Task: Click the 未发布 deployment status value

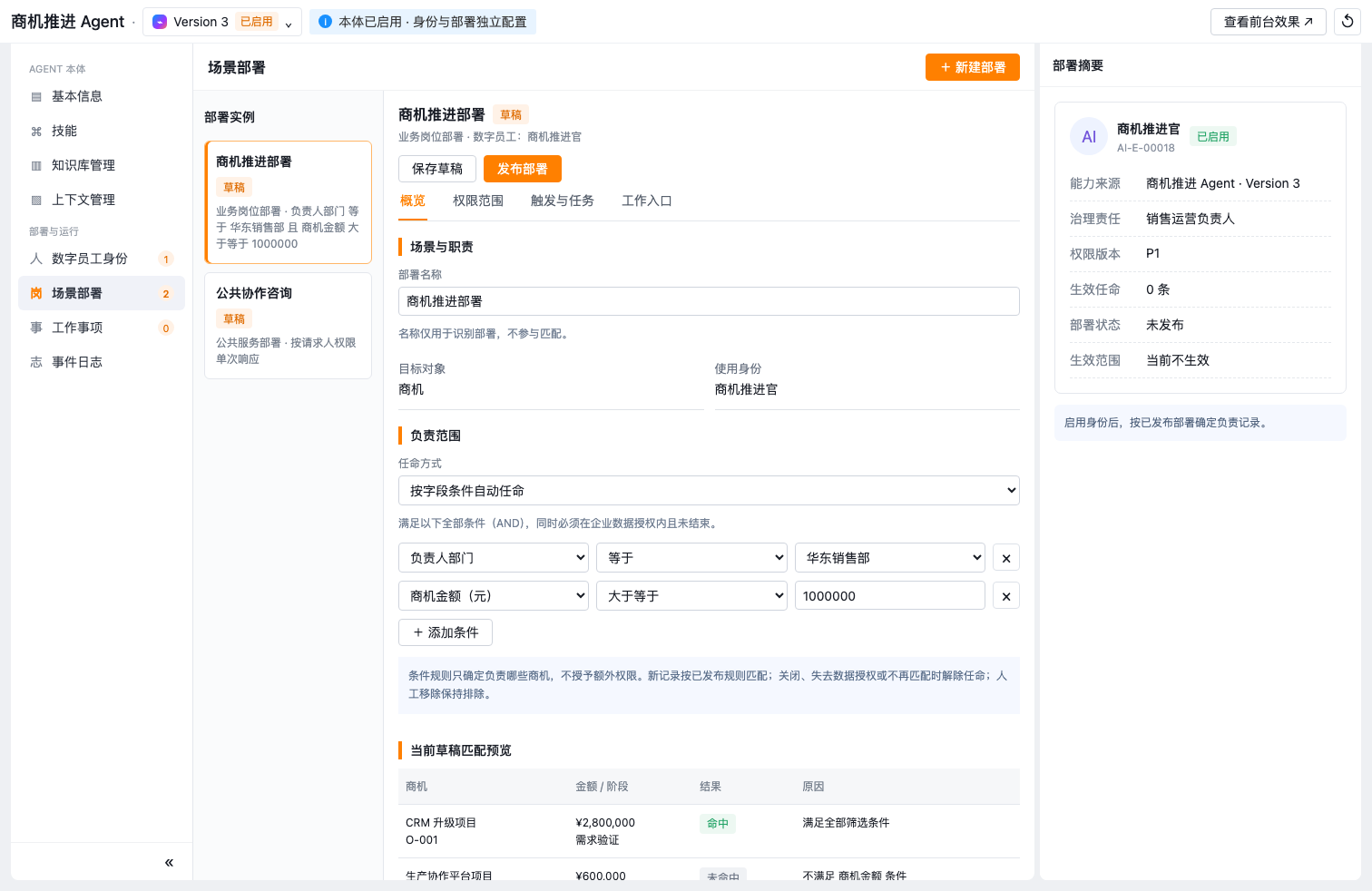Action: coord(1165,325)
